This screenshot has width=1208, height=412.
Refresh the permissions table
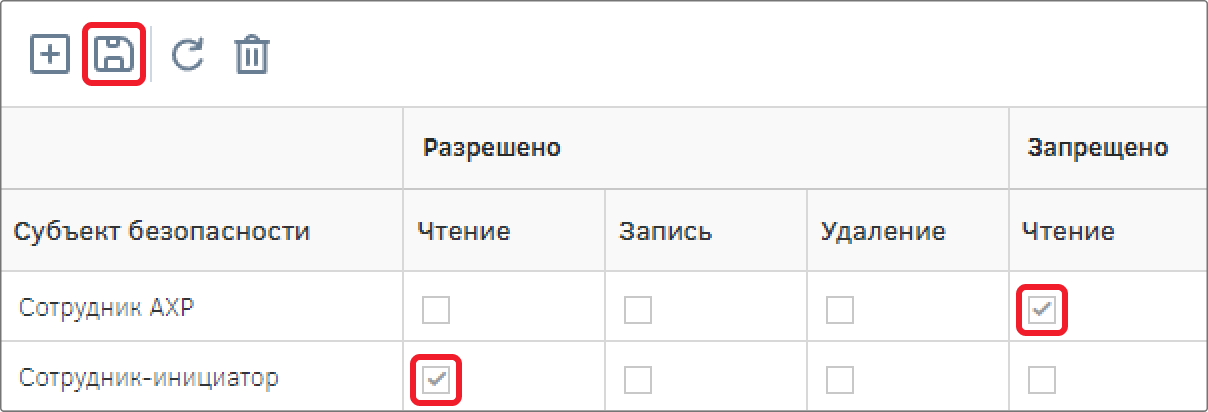point(187,55)
